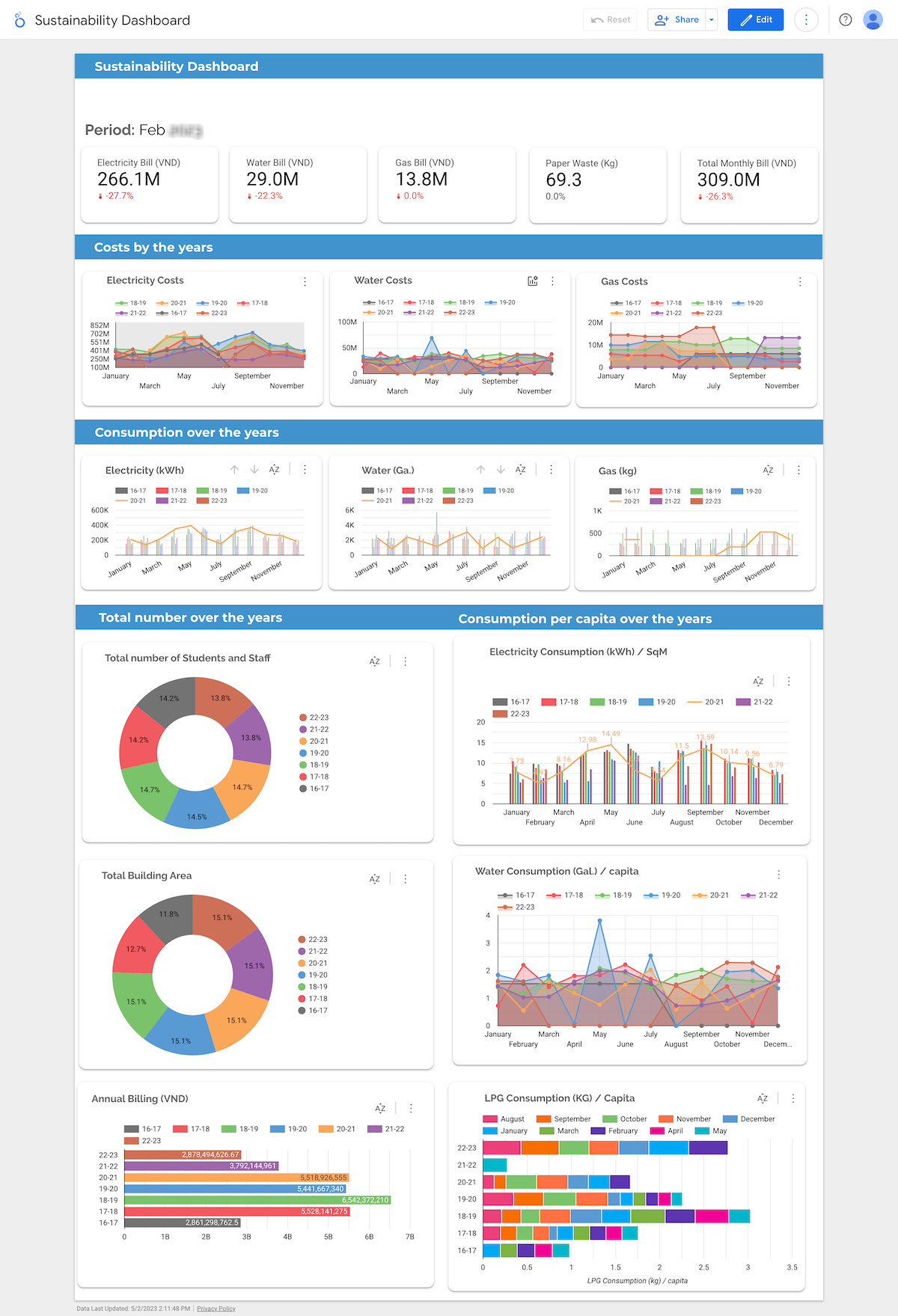Open Electricity Consumption per SqM options menu

click(x=789, y=682)
